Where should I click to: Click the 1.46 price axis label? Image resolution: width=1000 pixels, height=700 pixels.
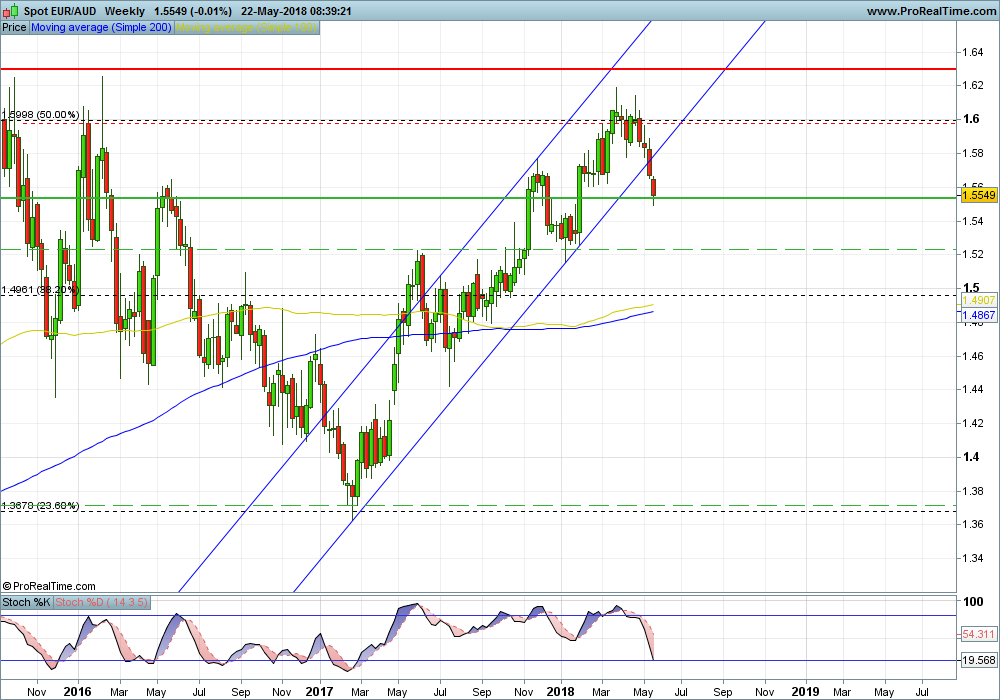(x=973, y=356)
